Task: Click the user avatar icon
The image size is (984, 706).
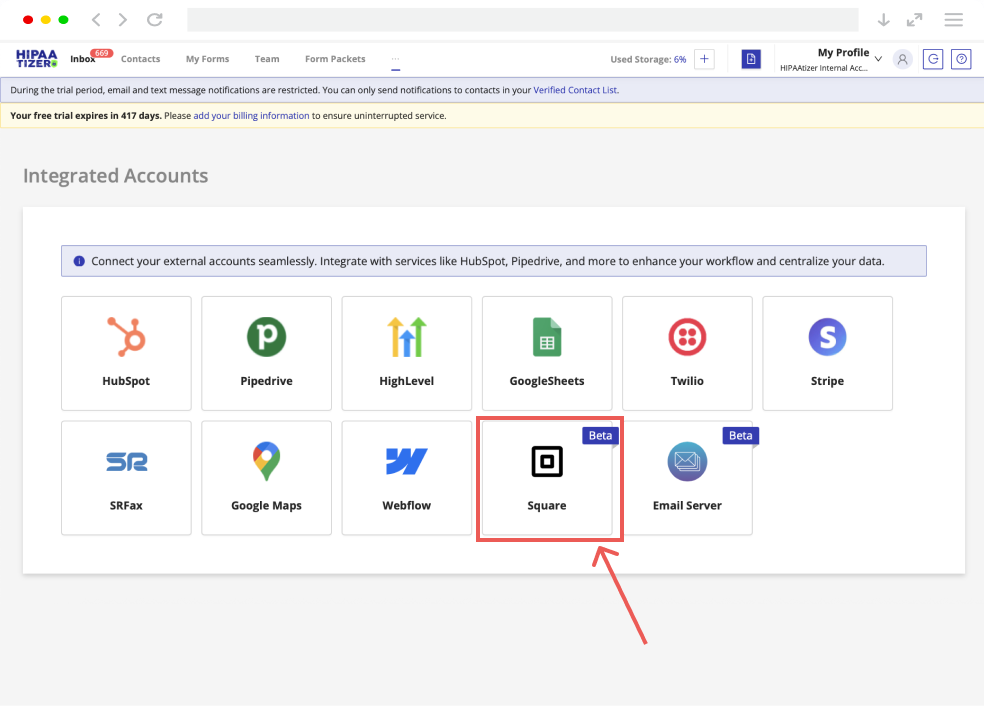Action: 902,59
